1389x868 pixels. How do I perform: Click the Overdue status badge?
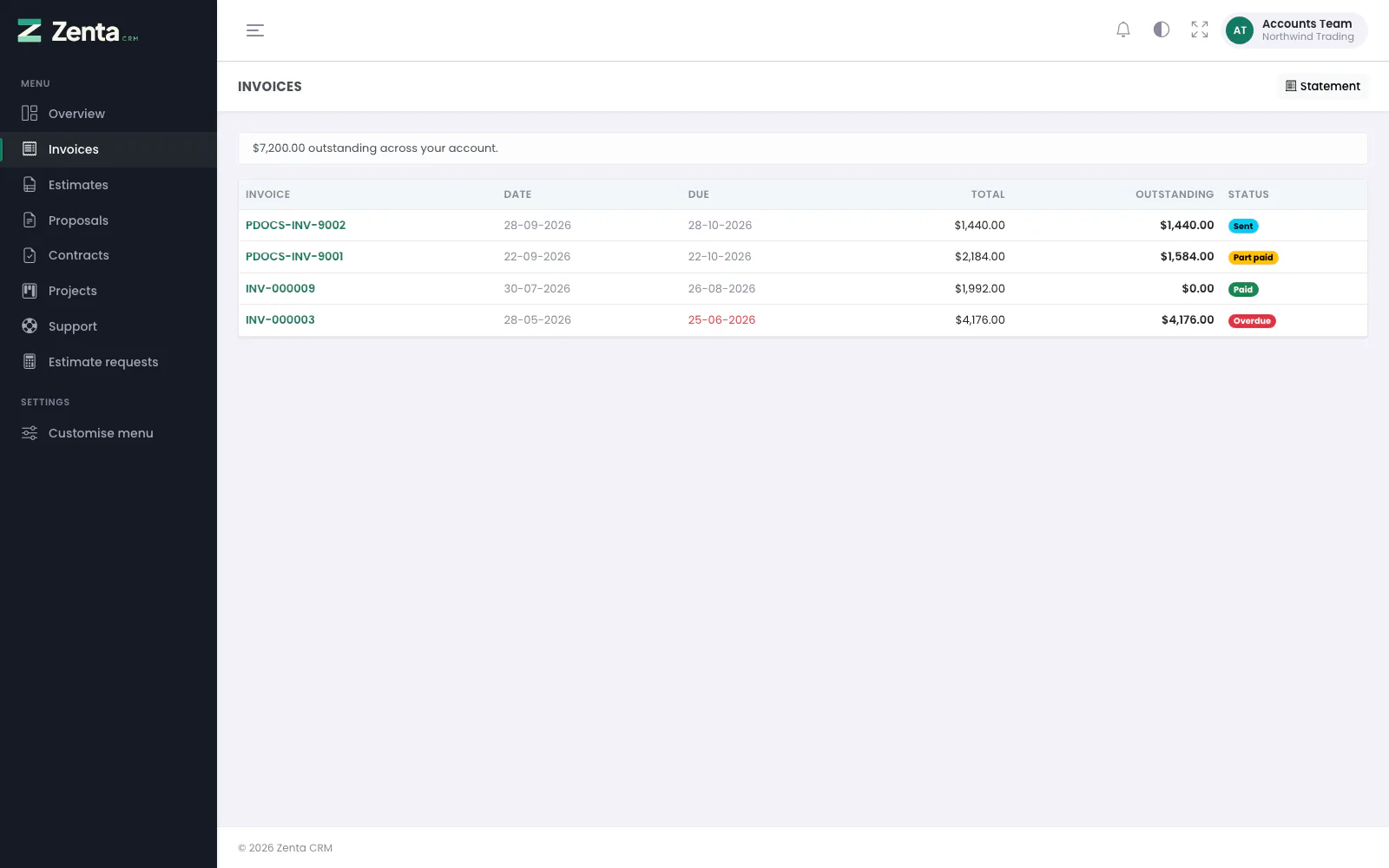click(1252, 320)
